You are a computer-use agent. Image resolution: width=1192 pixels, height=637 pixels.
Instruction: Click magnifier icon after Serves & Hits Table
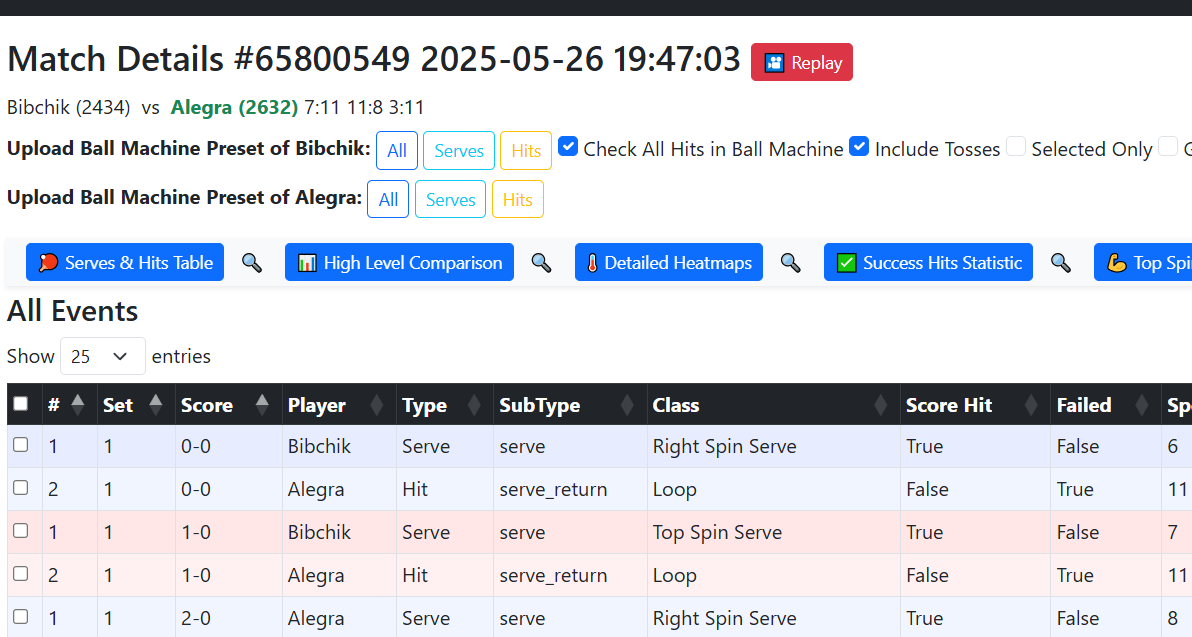pos(252,263)
